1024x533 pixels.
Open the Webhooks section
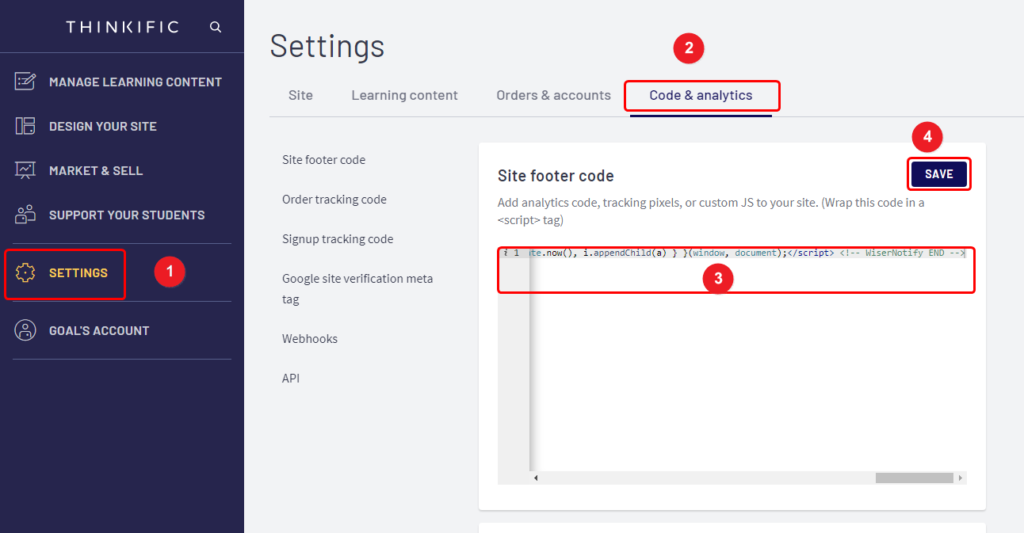(310, 338)
